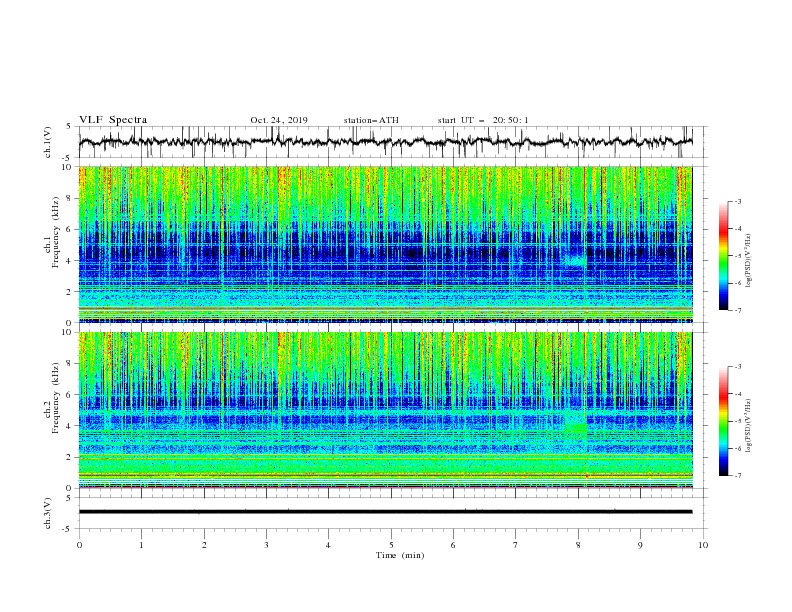The width and height of the screenshot is (792, 612).
Task: Click the "2" kHz tick on ch.2 frequency axis
Action: (x=70, y=457)
